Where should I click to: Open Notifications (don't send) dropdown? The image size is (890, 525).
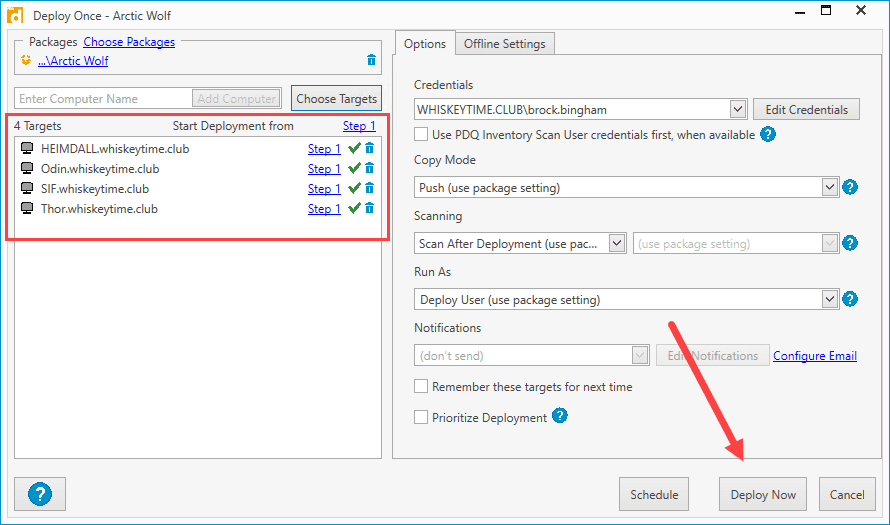532,355
